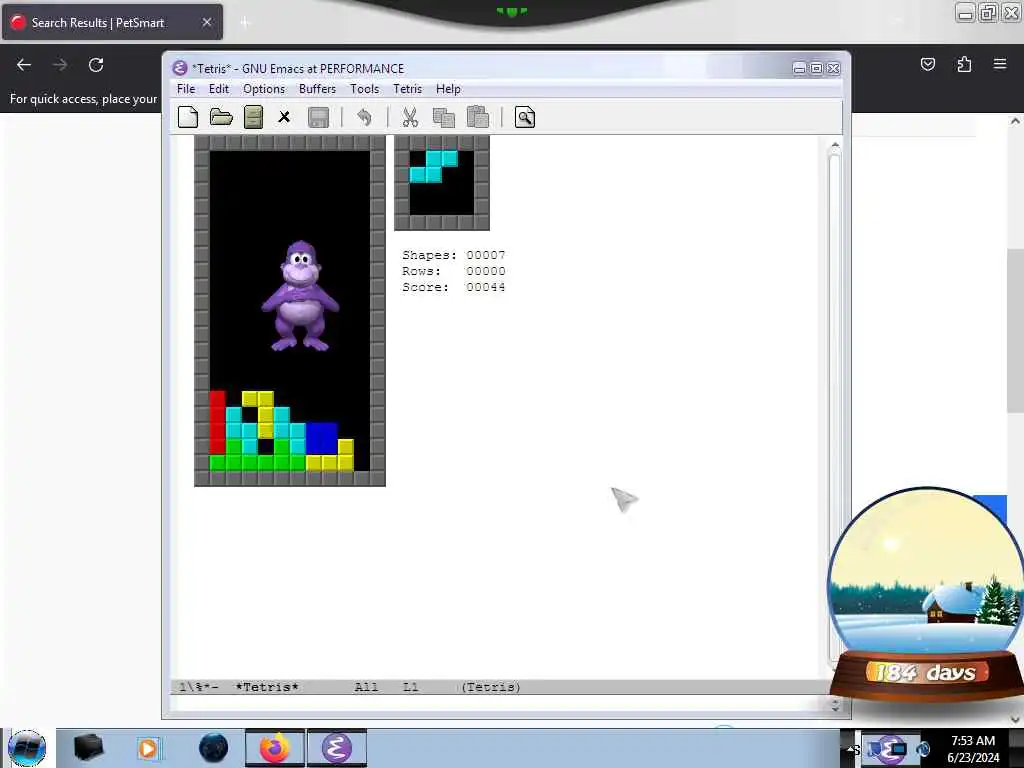
Task: Open the Firefox hamburger application menu
Action: 1000,64
